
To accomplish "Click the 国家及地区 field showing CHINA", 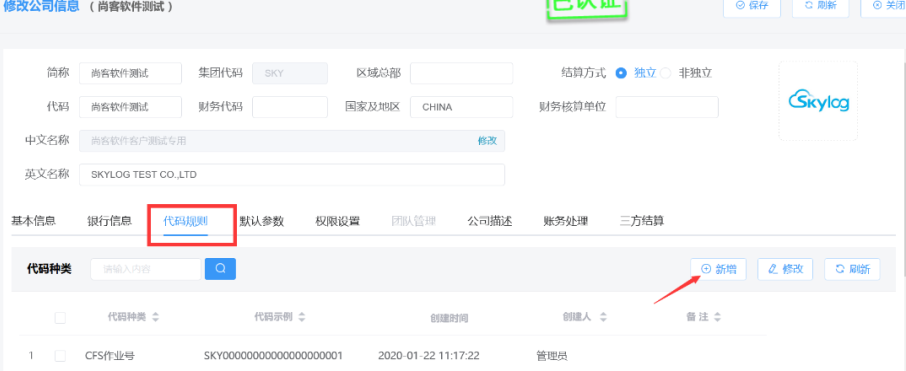I will 462,107.
